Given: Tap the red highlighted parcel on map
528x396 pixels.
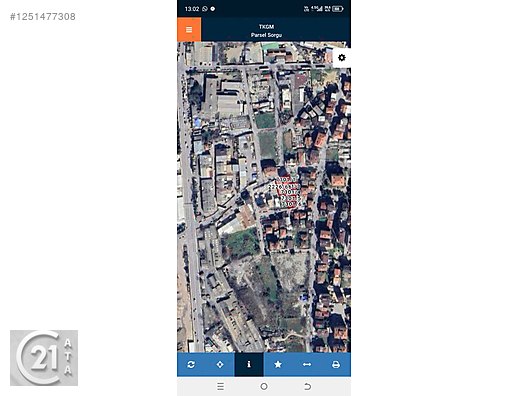Looking at the screenshot, I should [x=289, y=192].
